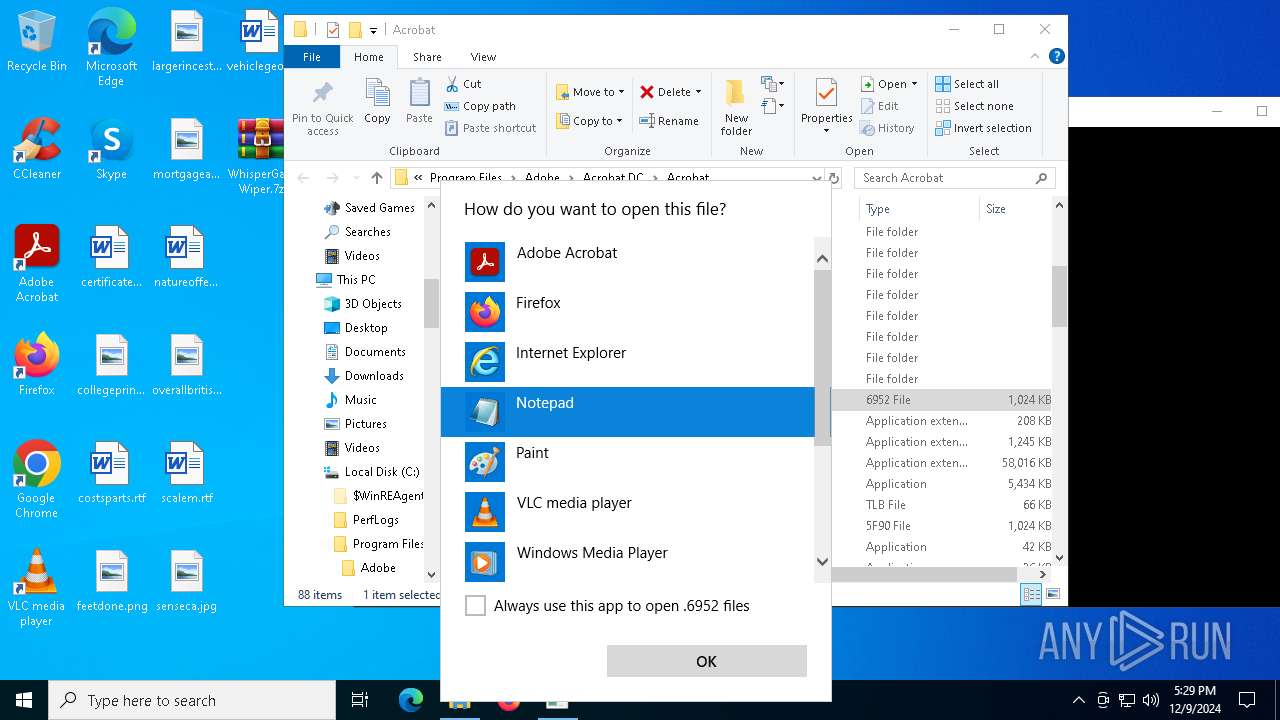1280x720 pixels.
Task: Confirm the dialog with OK
Action: click(x=706, y=661)
